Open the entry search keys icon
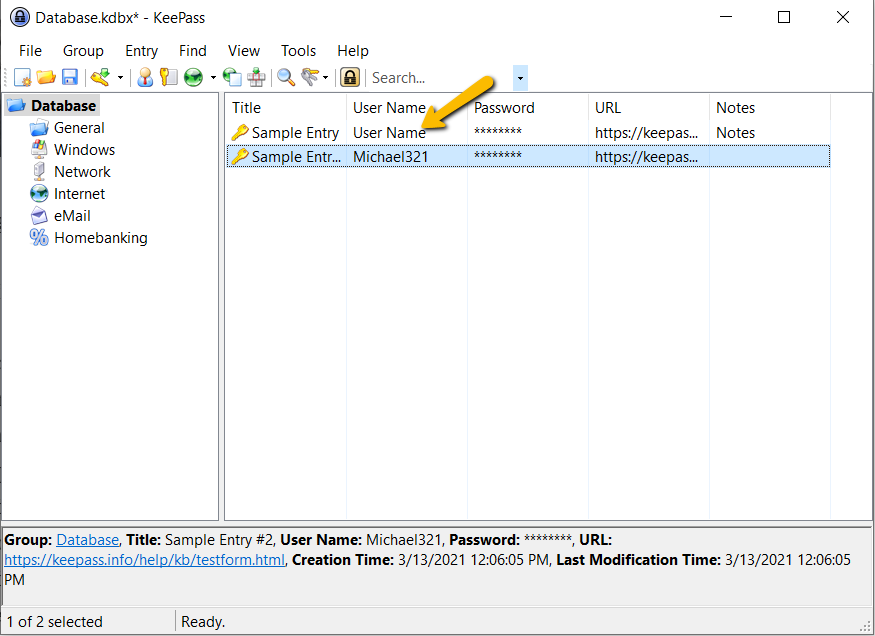 pyautogui.click(x=309, y=77)
